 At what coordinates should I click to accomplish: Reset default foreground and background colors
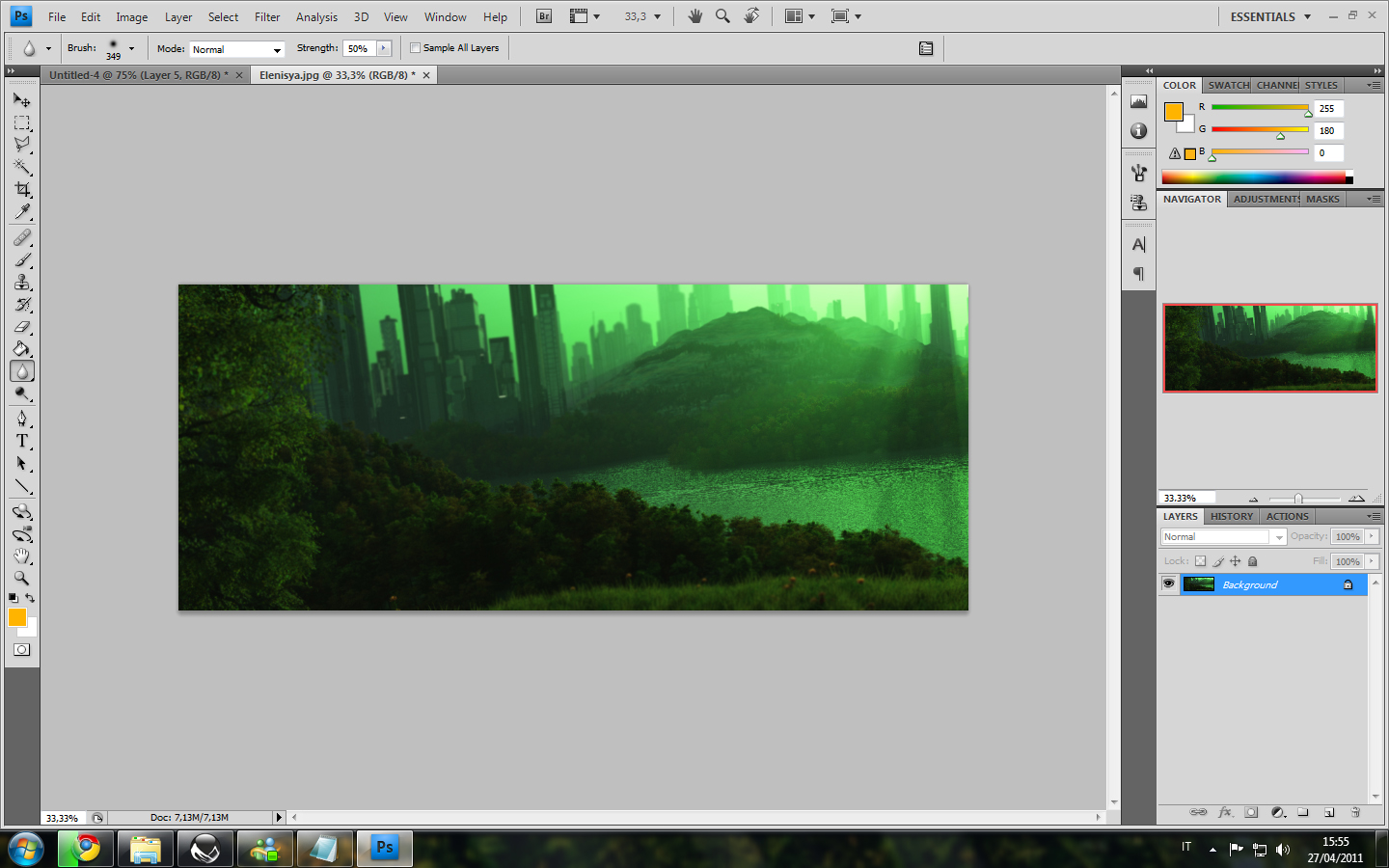point(14,598)
